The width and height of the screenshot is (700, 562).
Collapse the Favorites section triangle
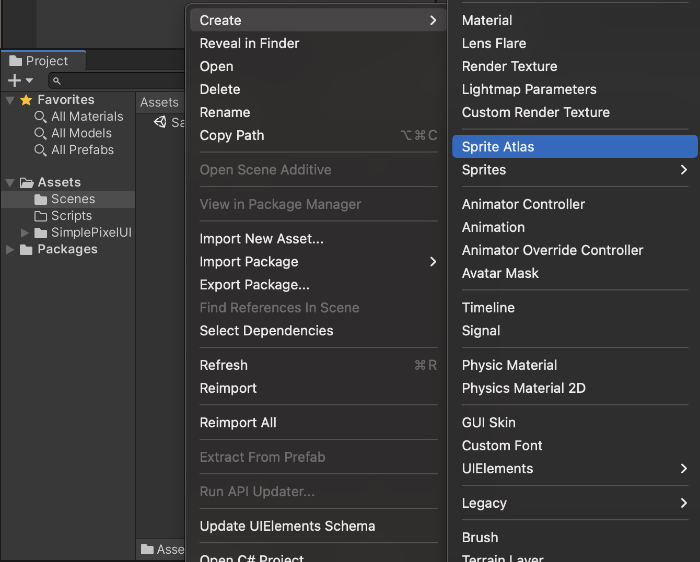point(10,100)
